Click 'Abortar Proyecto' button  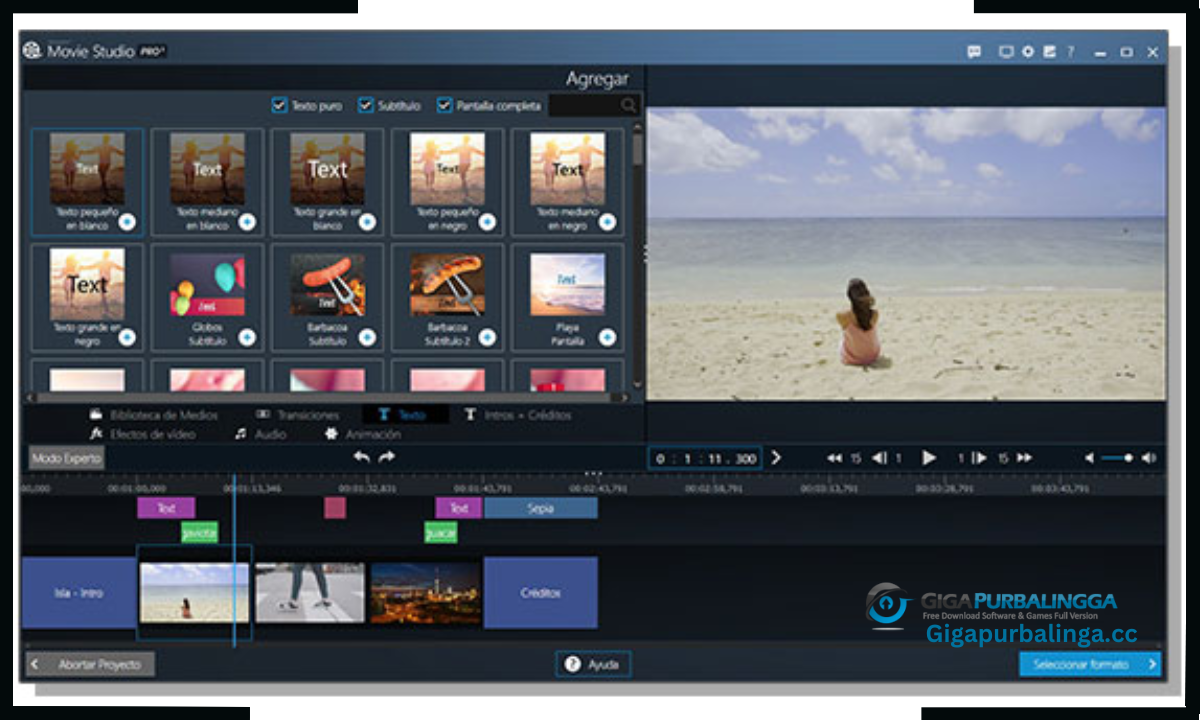[90, 664]
